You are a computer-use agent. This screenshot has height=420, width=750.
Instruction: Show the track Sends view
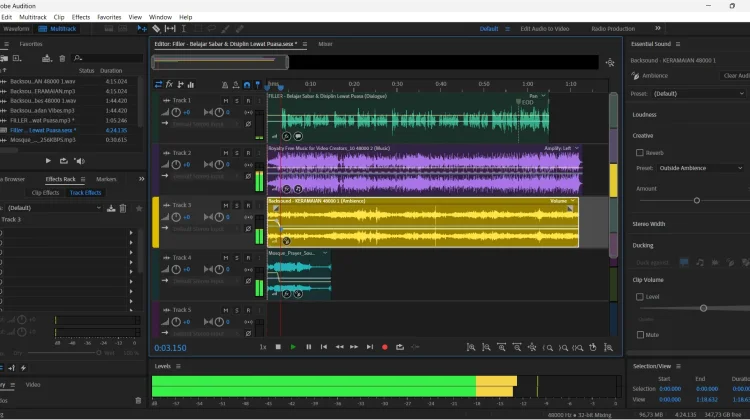tap(180, 85)
